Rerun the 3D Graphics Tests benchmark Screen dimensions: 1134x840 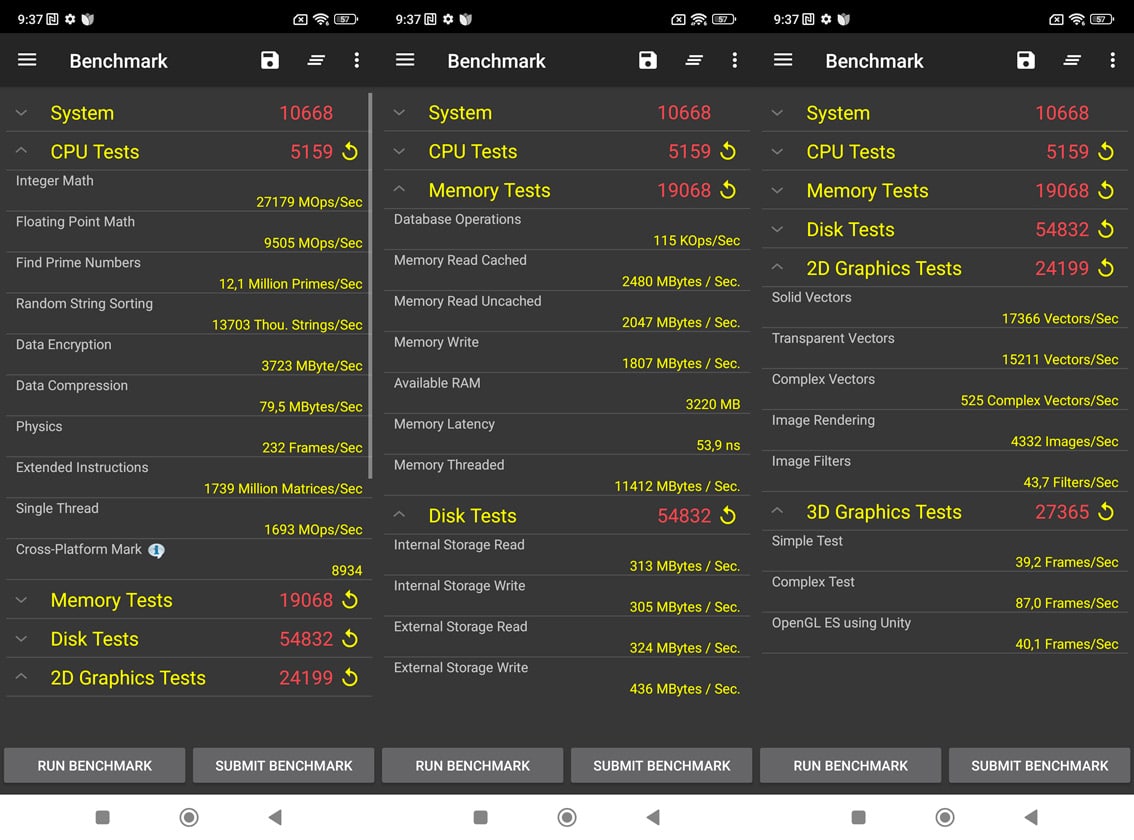1105,512
